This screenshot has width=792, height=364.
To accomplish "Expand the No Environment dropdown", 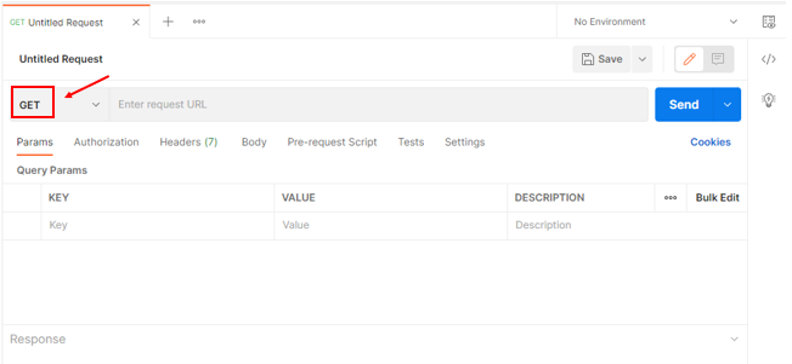I will [x=655, y=22].
